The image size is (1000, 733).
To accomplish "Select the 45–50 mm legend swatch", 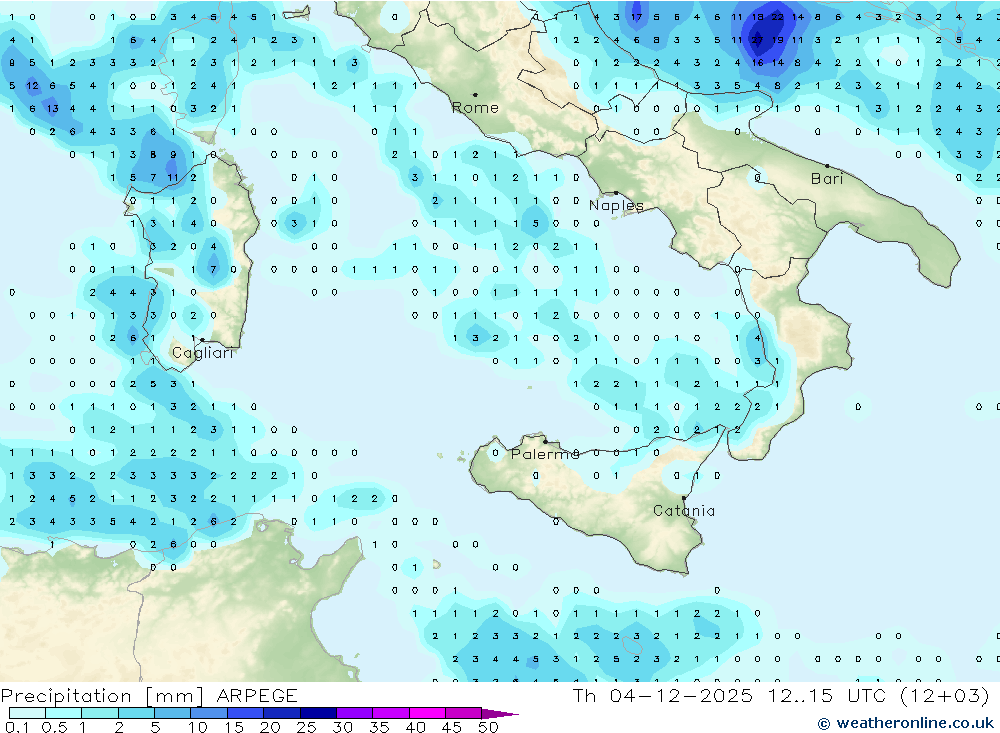I will (x=464, y=713).
